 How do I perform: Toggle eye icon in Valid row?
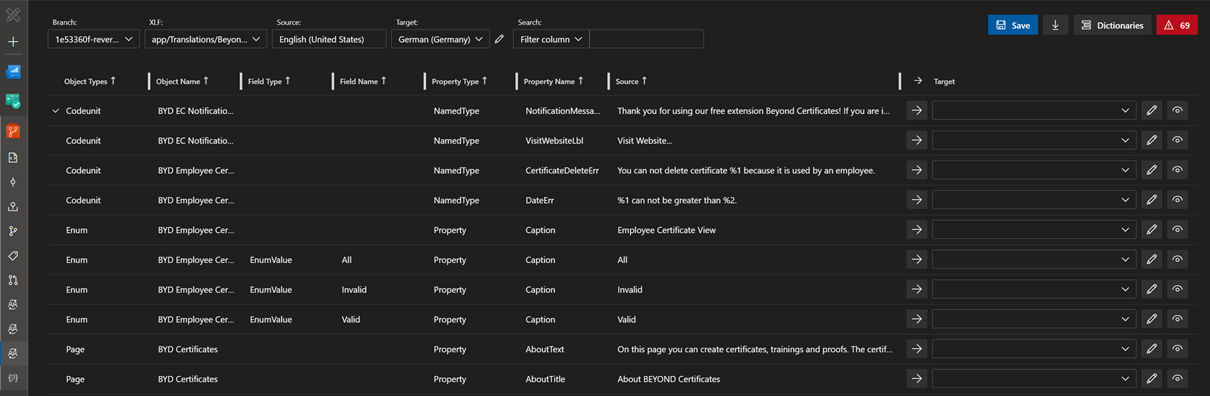point(1178,319)
